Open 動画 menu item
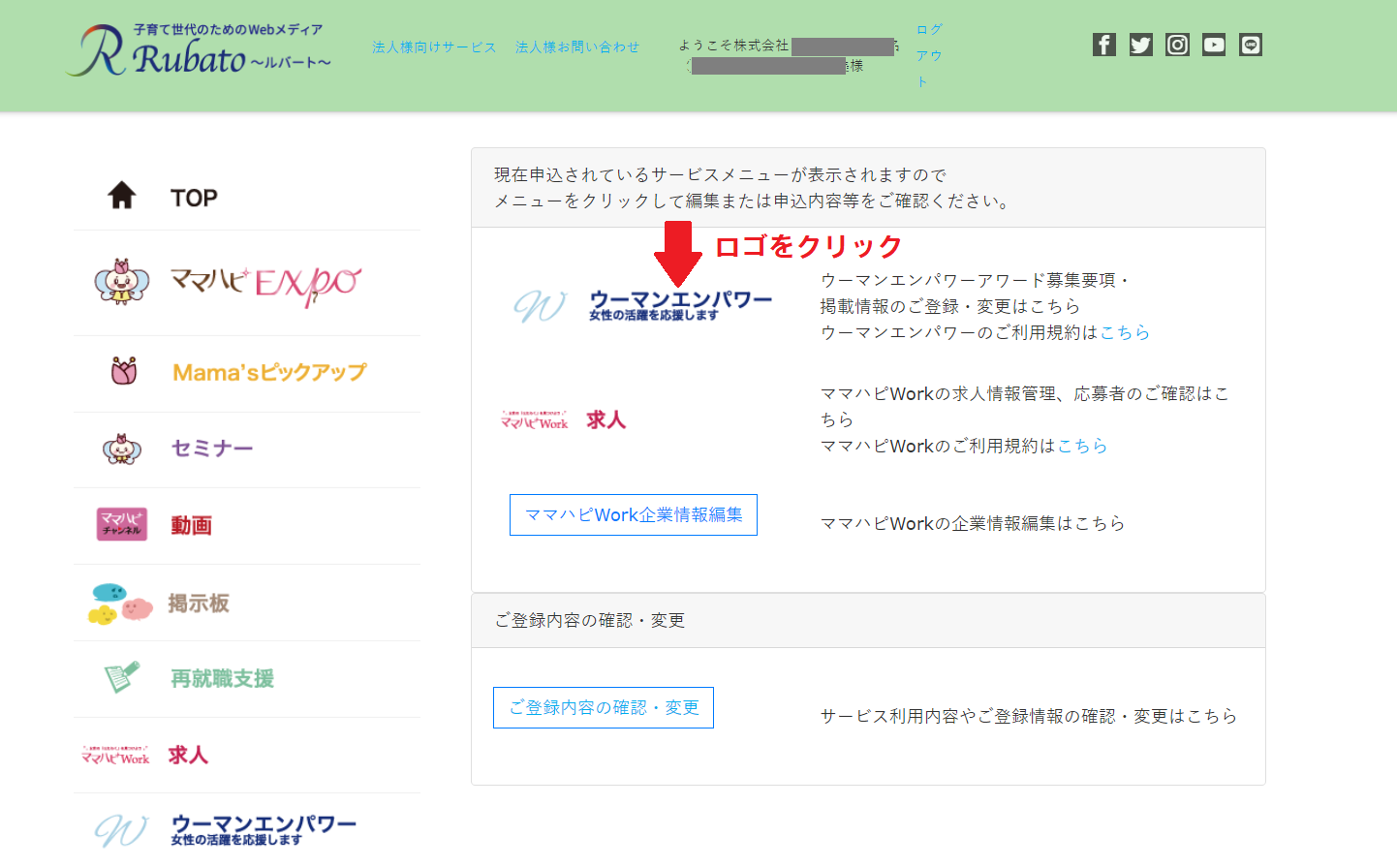1397x868 pixels. coord(191,525)
